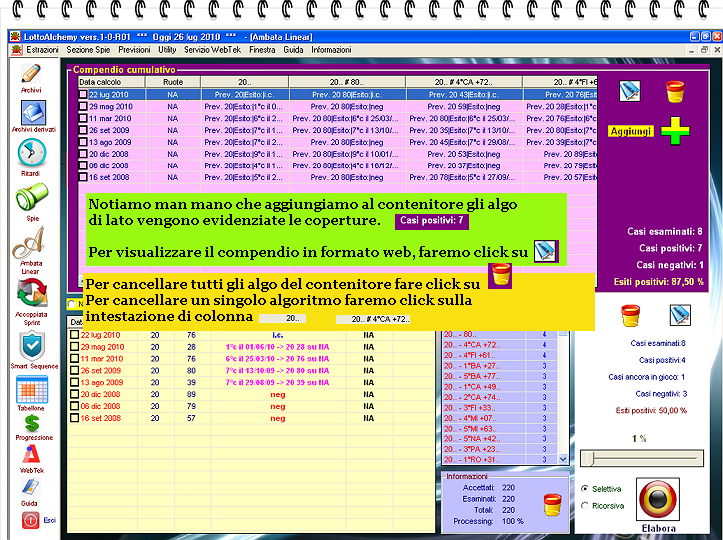723x540 pixels.
Task: Check the 22 lug 2010 compendio row
Action: [83, 95]
